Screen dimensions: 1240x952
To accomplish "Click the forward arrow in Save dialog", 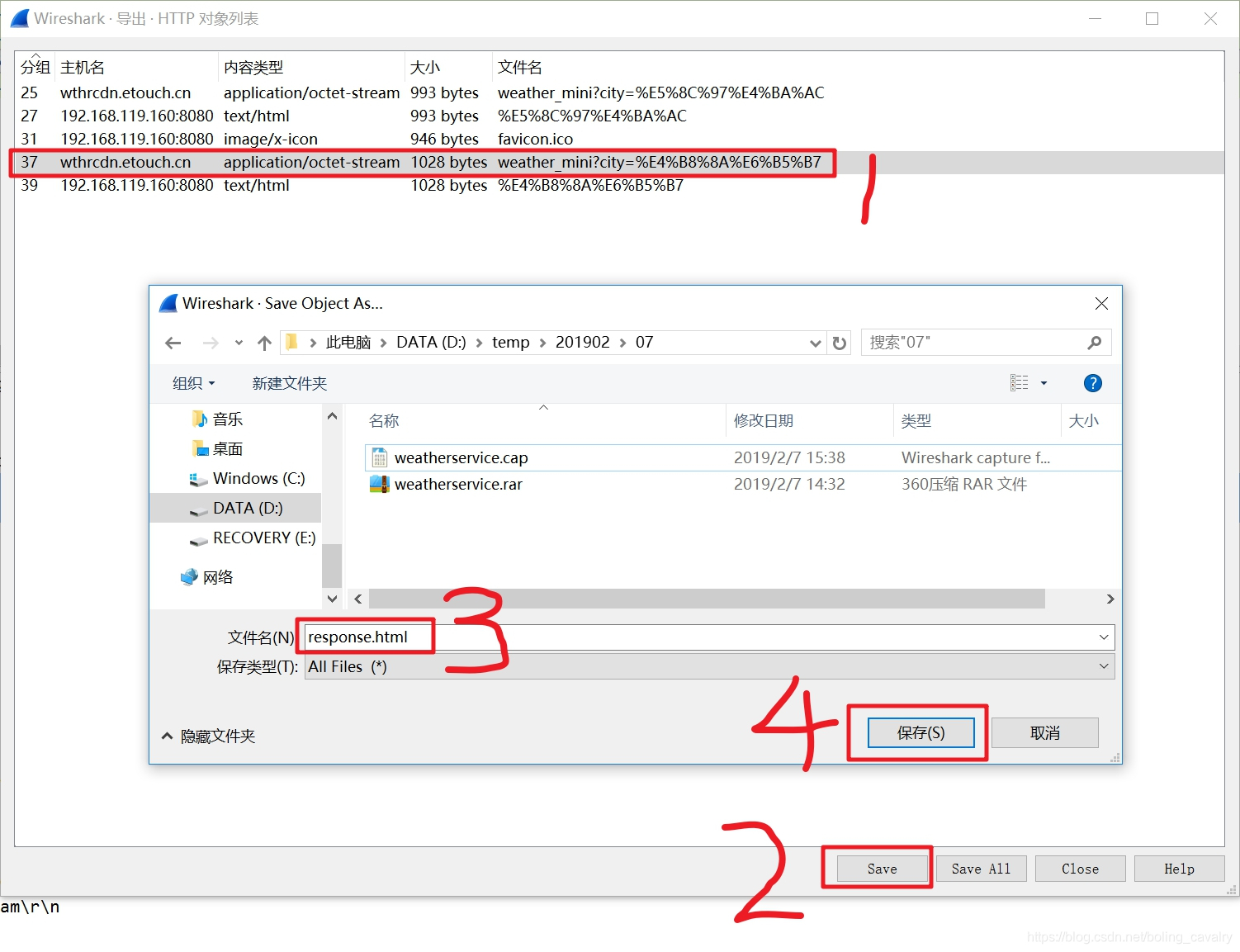I will pos(211,343).
